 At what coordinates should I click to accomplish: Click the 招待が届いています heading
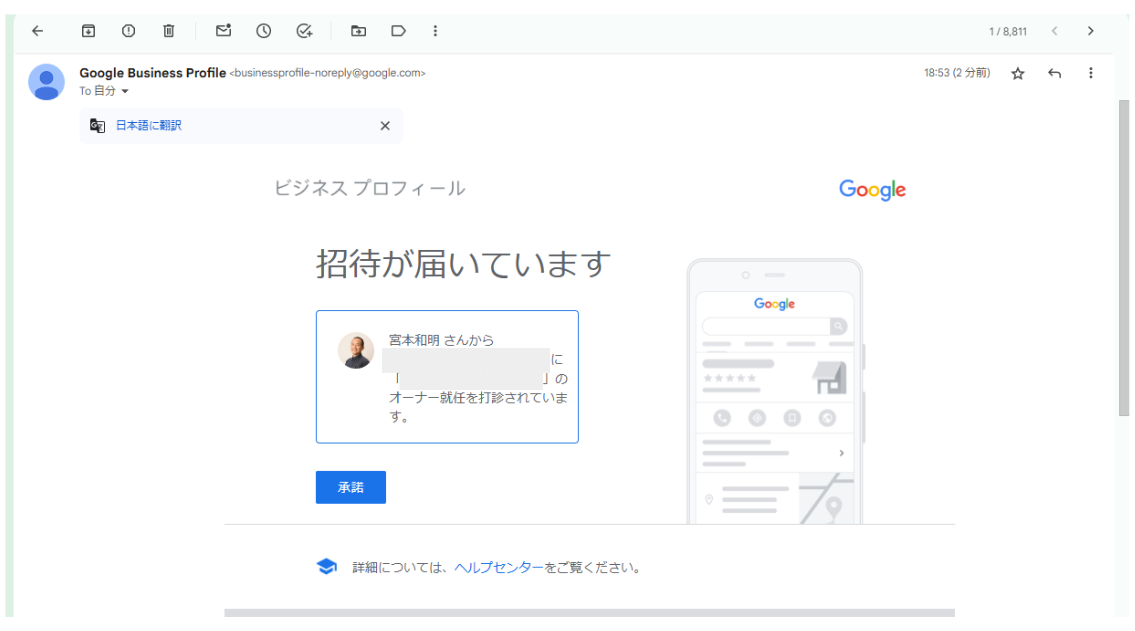coord(463,263)
